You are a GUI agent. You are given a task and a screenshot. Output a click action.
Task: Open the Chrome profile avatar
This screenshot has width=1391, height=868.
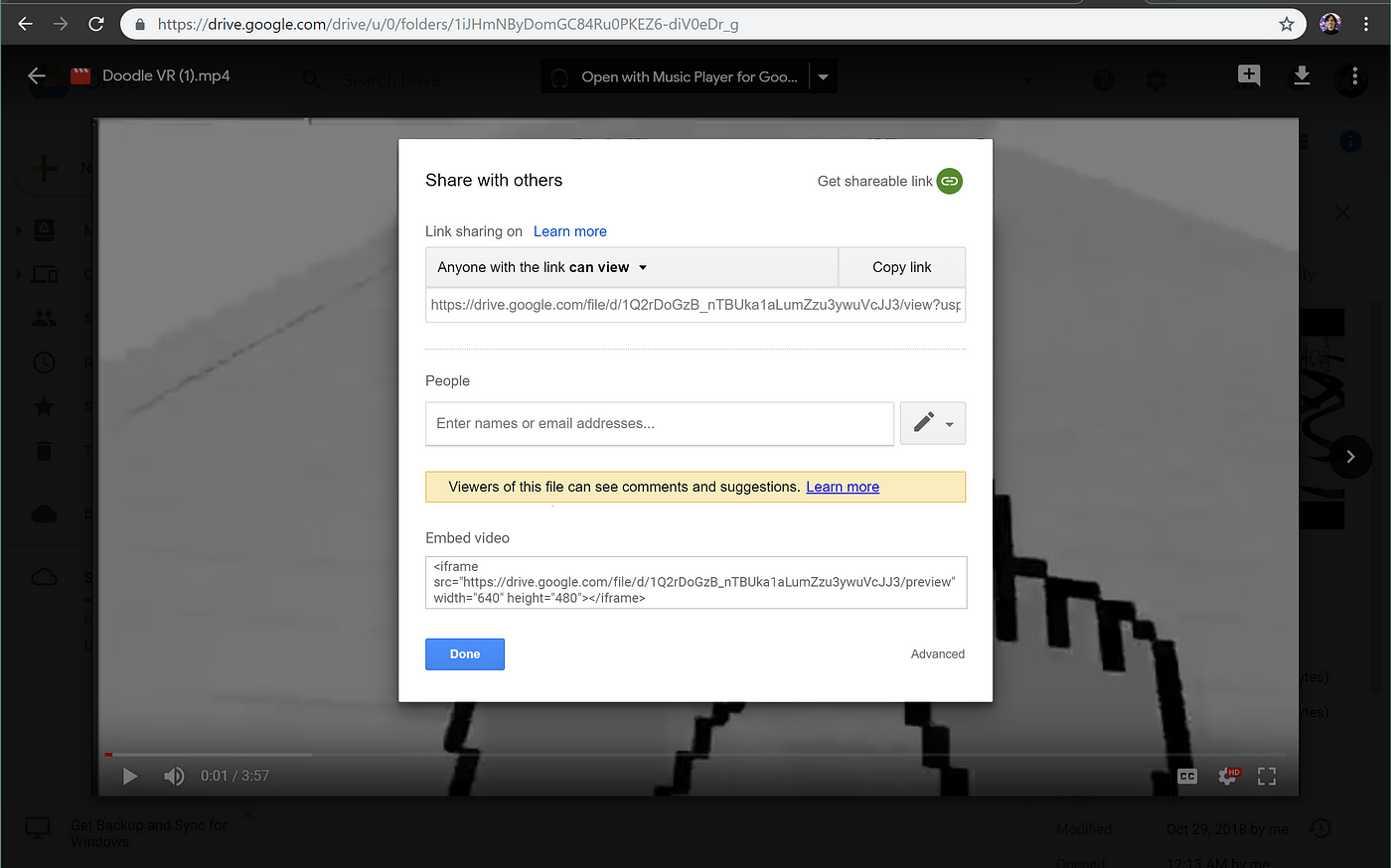[1330, 24]
